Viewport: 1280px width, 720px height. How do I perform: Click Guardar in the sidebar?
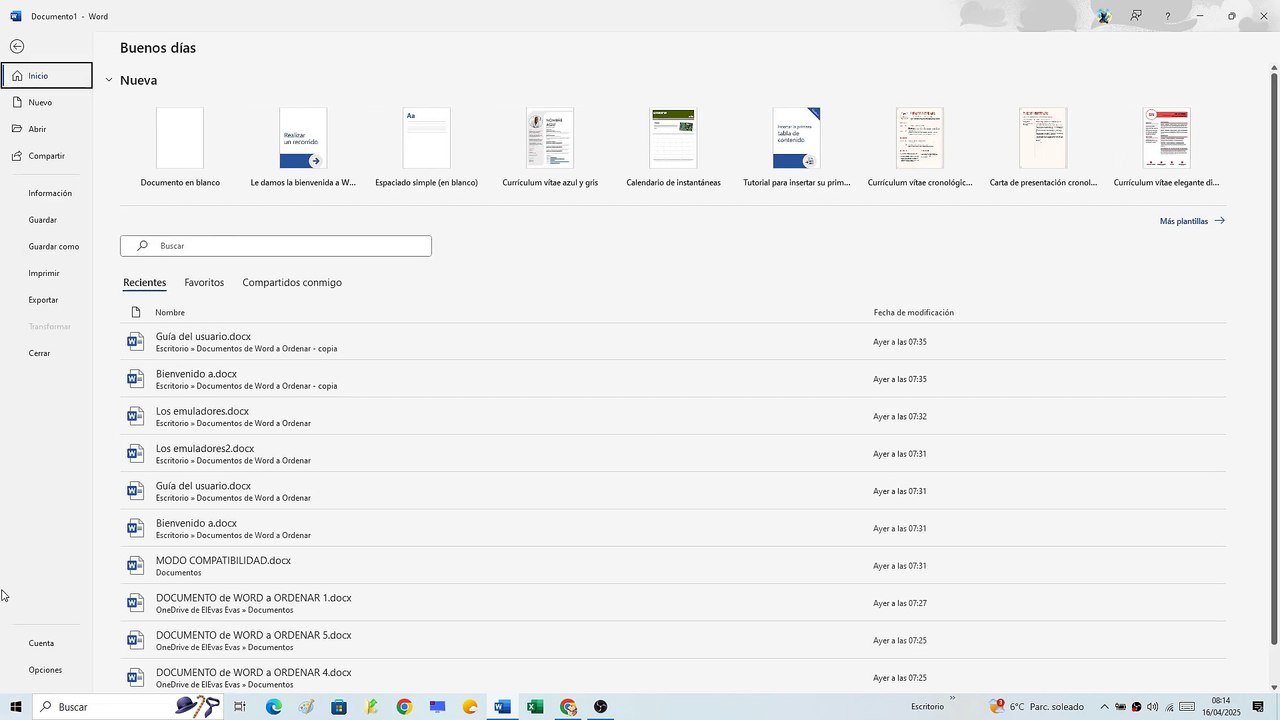(43, 220)
